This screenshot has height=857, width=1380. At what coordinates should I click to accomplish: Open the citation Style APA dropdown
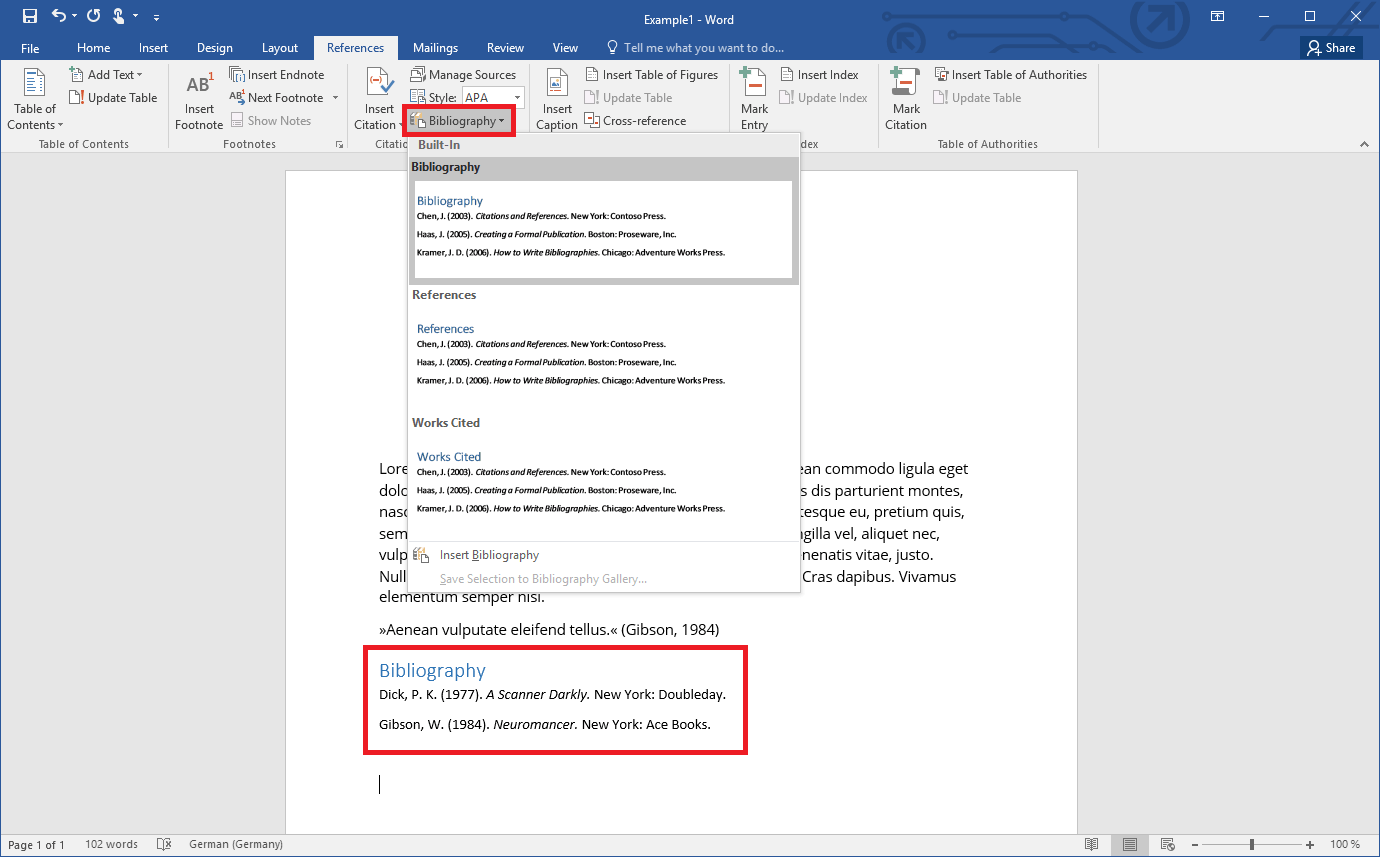pos(516,98)
